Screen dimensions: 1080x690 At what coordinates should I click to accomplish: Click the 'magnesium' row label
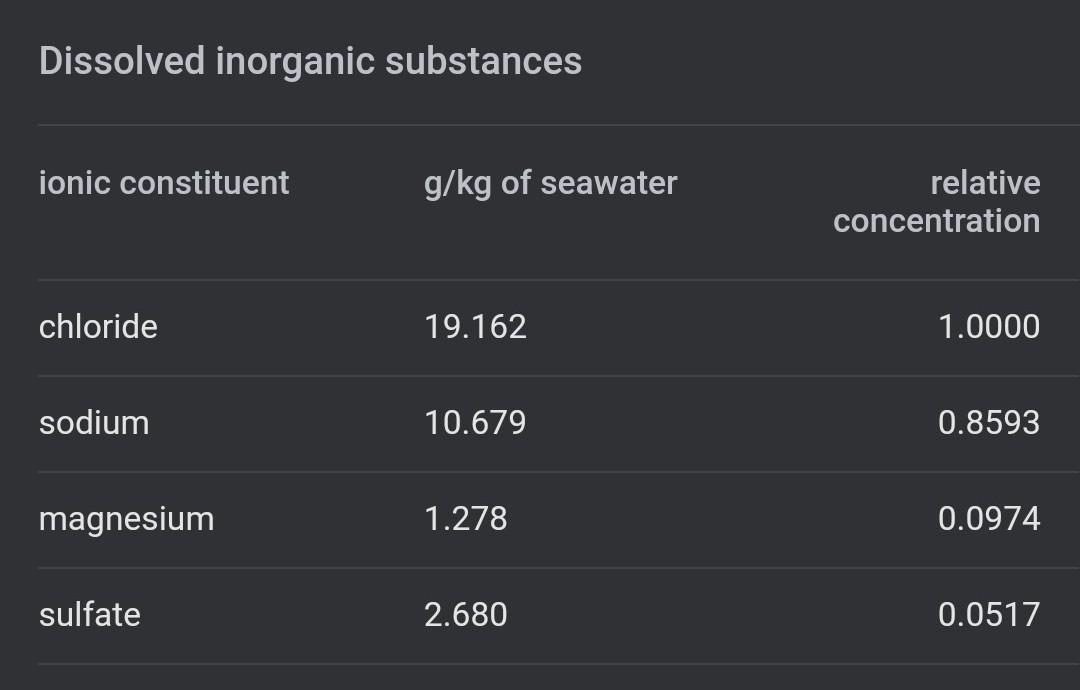[x=126, y=519]
